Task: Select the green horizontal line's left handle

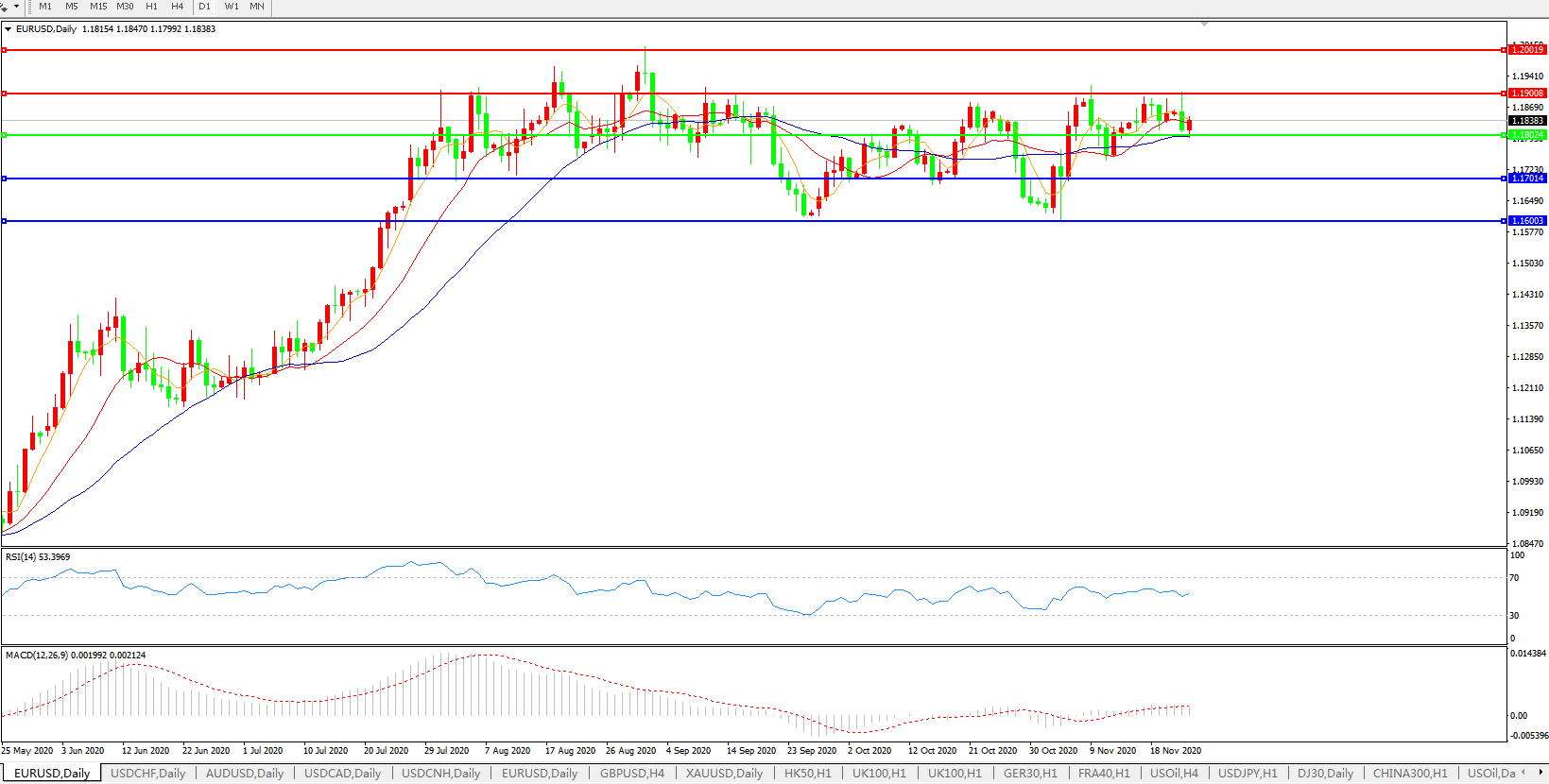Action: (x=5, y=135)
